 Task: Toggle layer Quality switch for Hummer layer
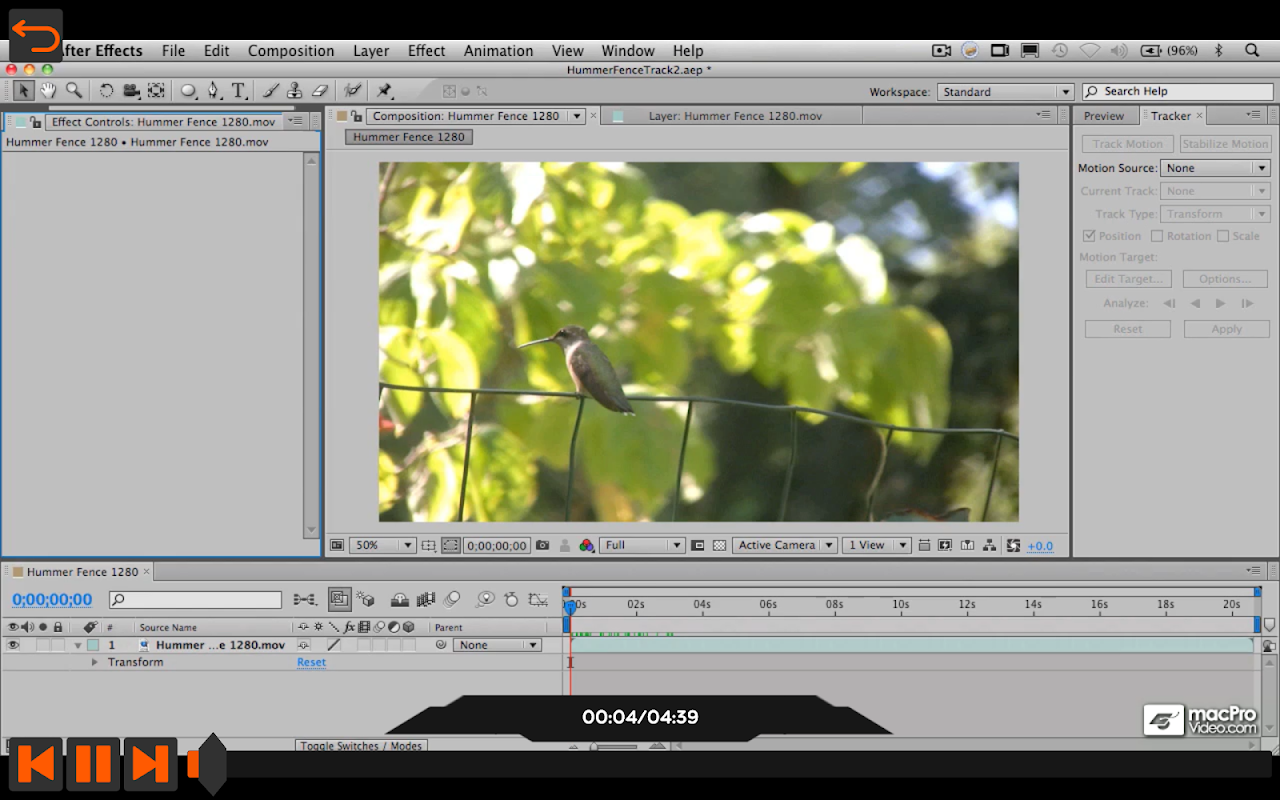[x=334, y=645]
